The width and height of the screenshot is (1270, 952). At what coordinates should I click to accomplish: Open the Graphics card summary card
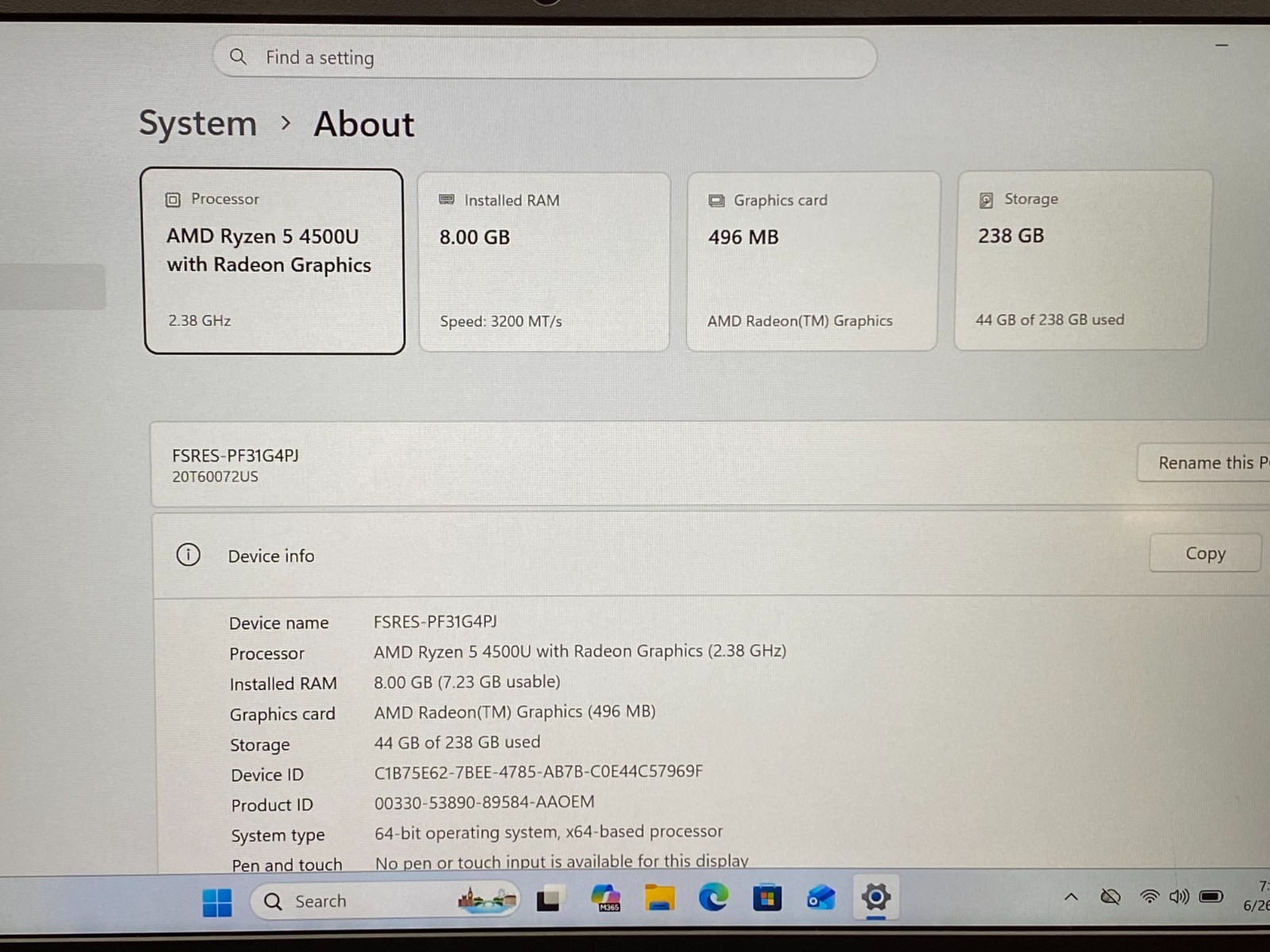point(812,261)
